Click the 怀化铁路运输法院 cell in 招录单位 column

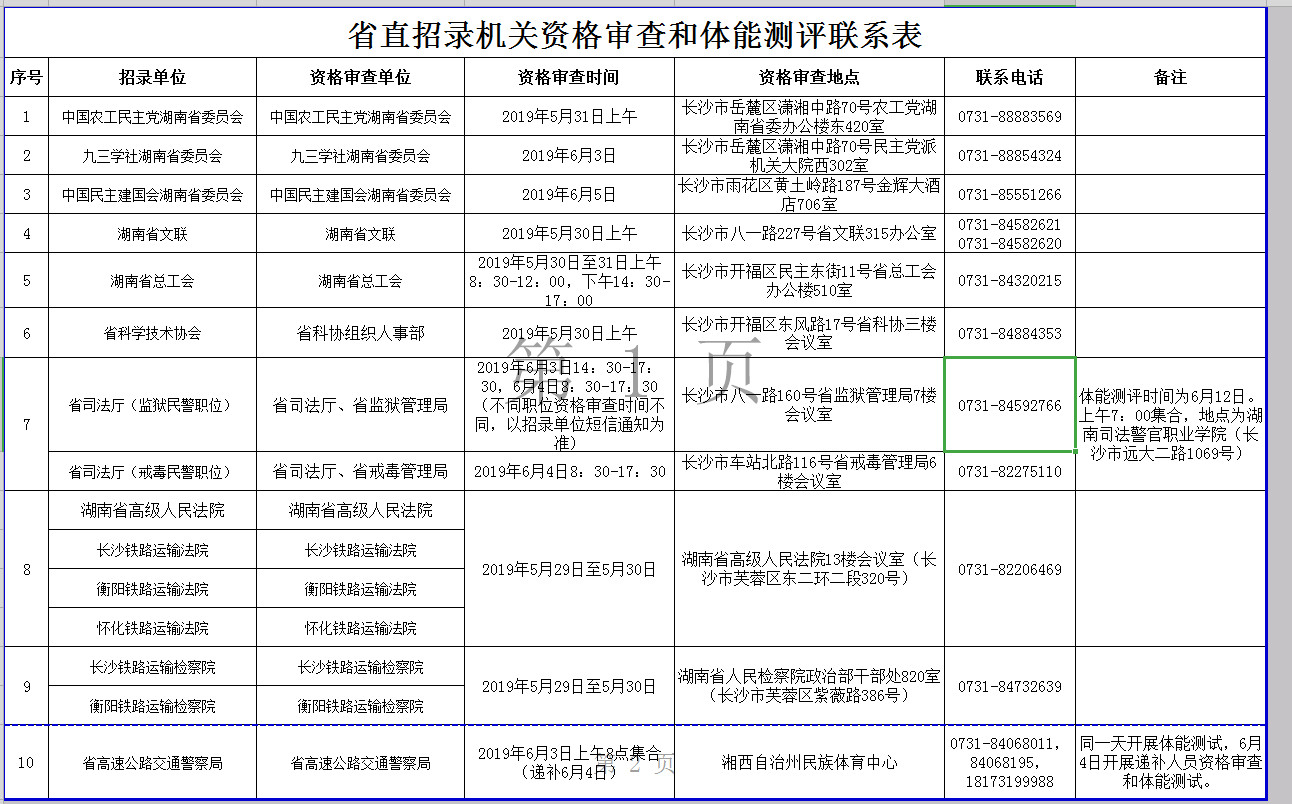pyautogui.click(x=152, y=628)
